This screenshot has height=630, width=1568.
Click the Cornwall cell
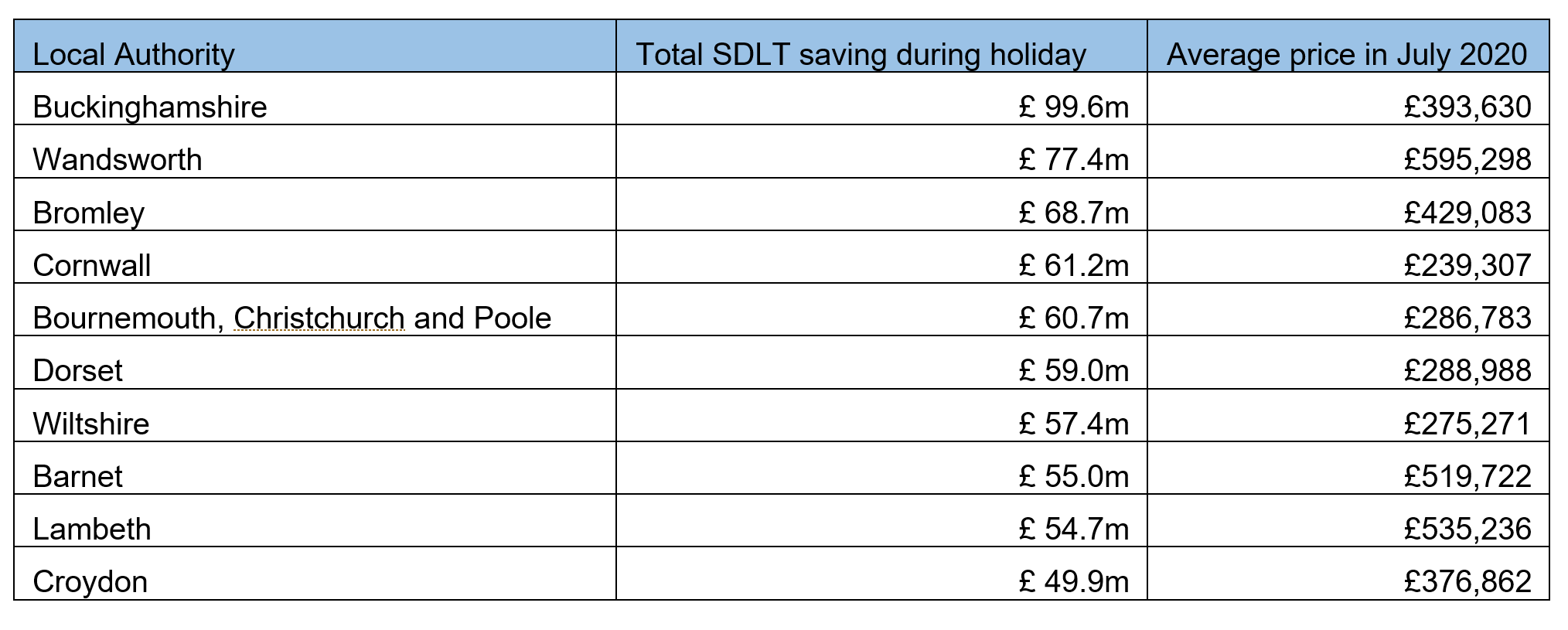(x=92, y=265)
